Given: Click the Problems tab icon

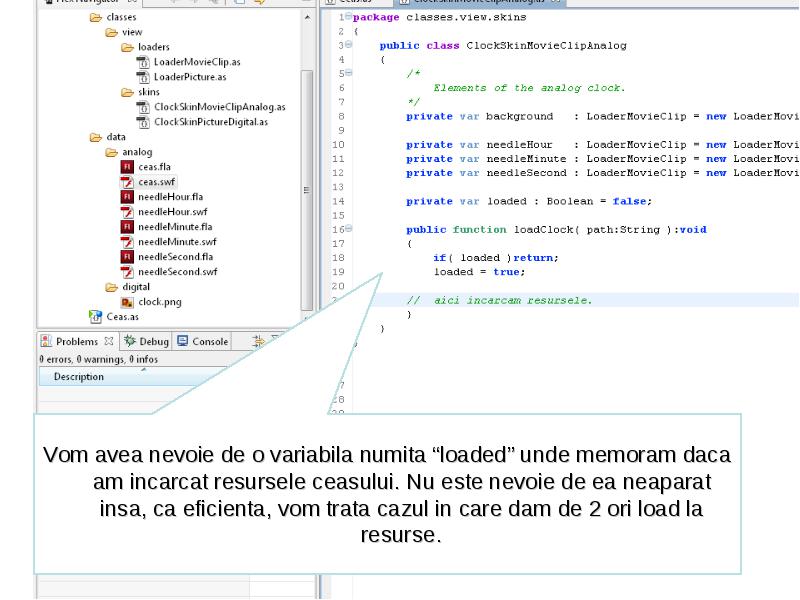Looking at the screenshot, I should tap(46, 341).
